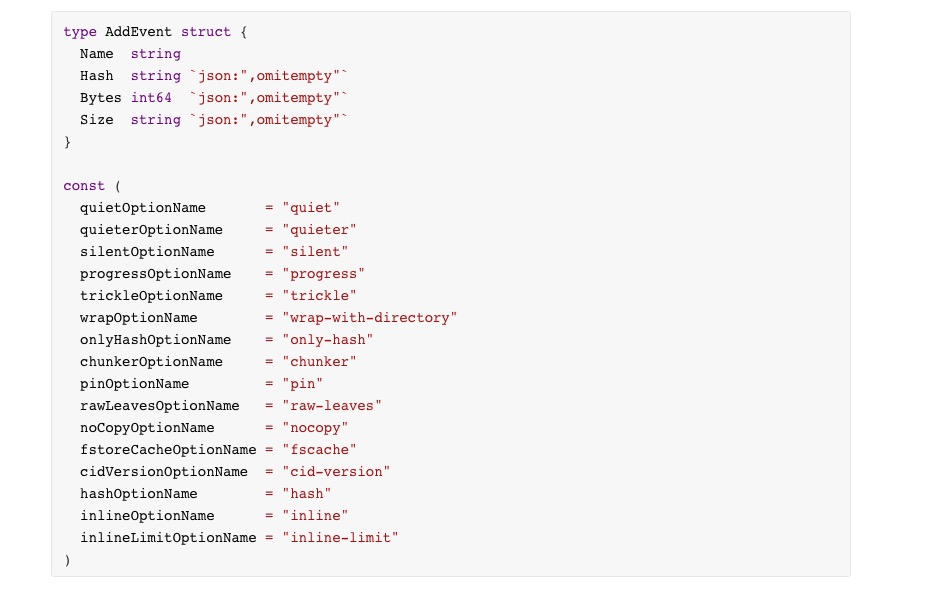943x590 pixels.
Task: Click the "chunker" string value
Action: coord(319,362)
